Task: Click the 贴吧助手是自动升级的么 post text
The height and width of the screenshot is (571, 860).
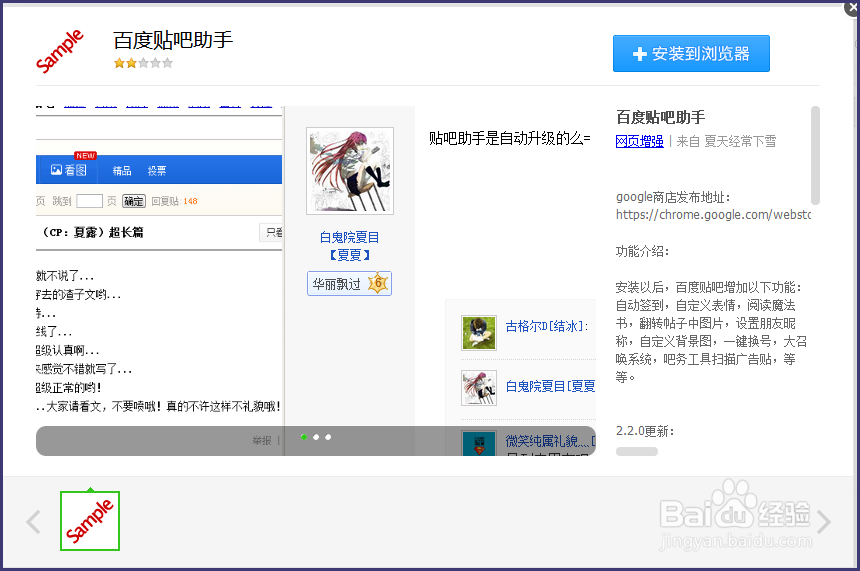Action: tap(510, 138)
